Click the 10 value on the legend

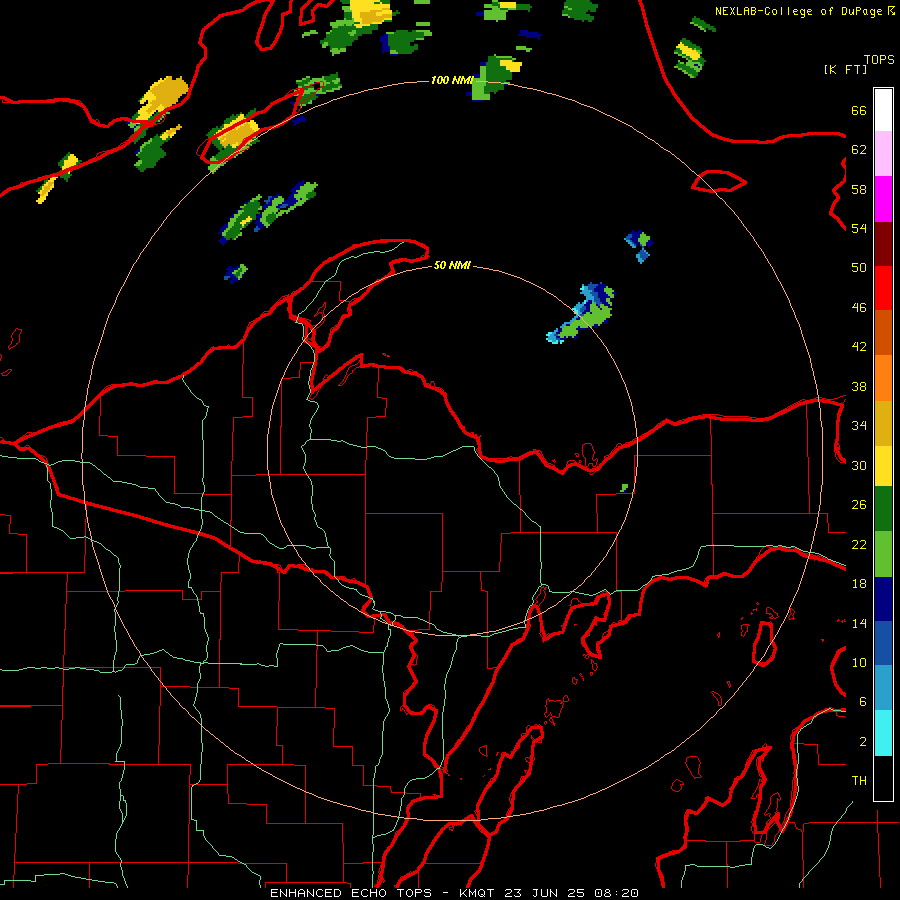coord(859,662)
